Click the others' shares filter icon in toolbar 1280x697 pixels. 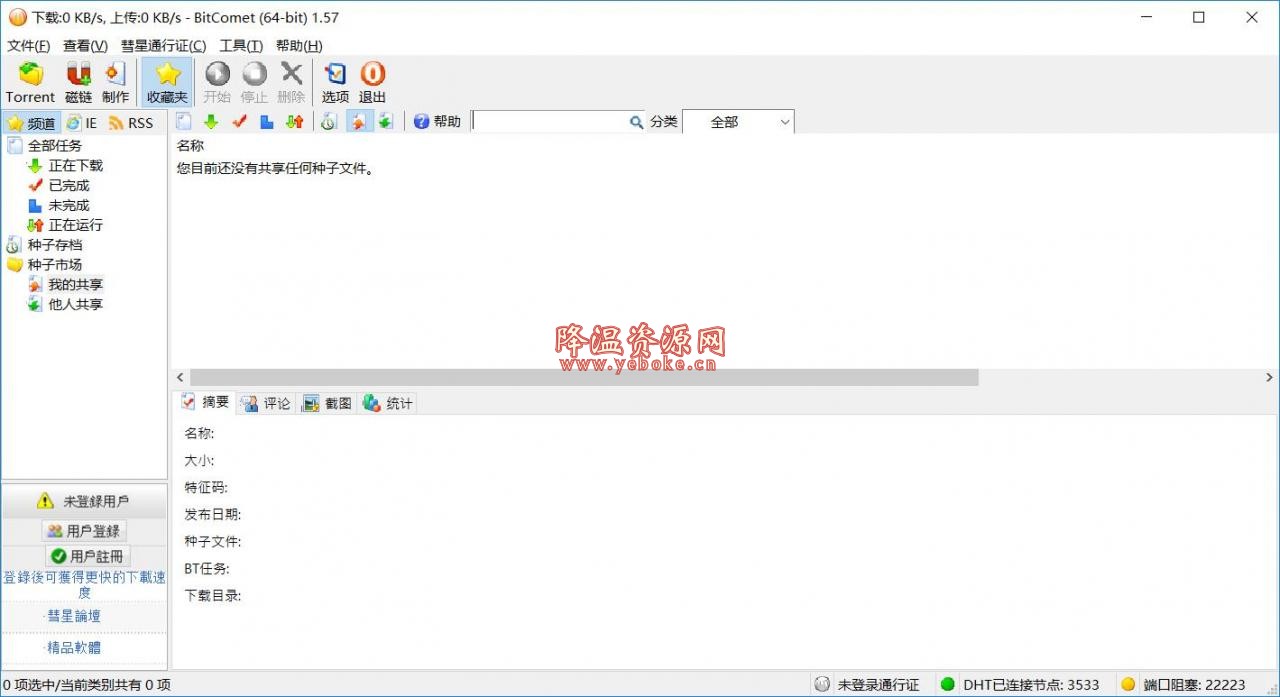tap(385, 122)
